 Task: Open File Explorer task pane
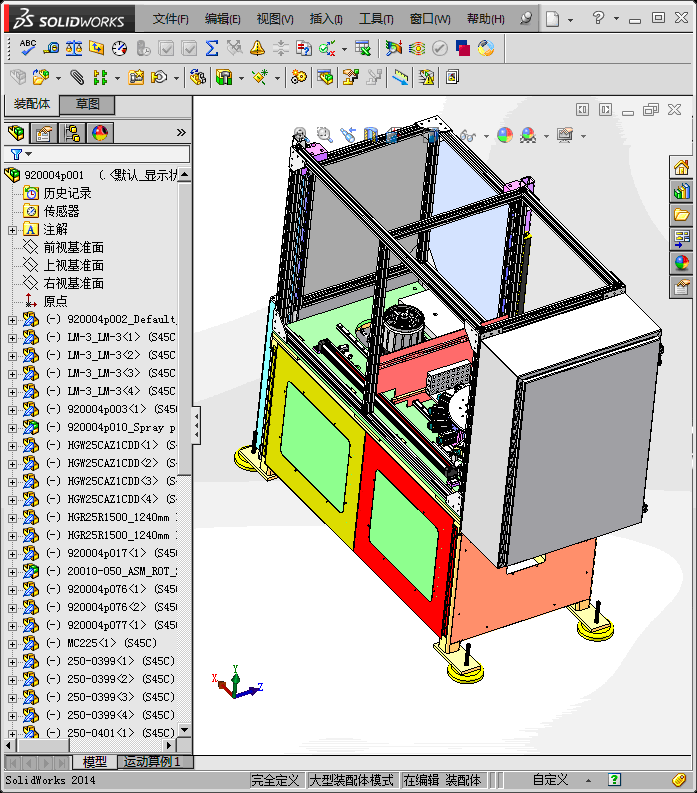tap(681, 215)
